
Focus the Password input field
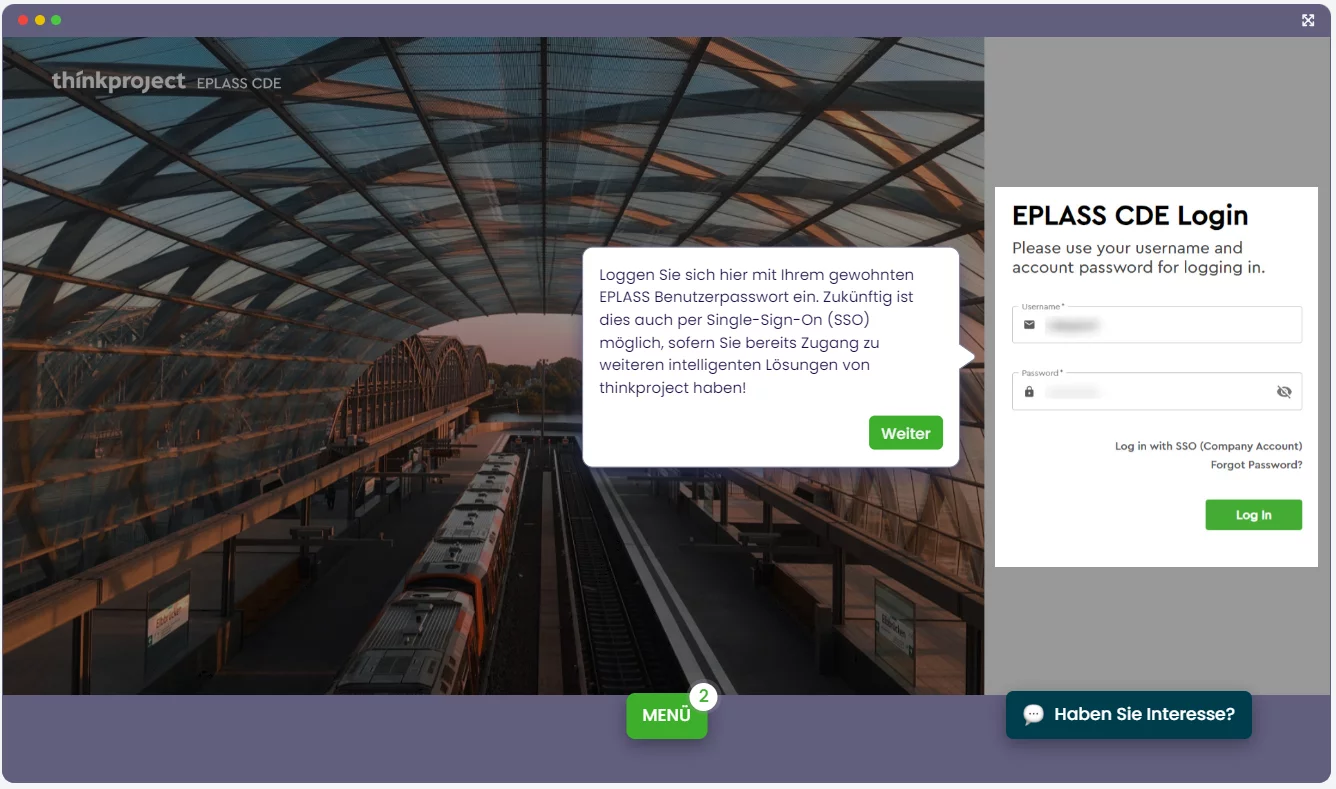click(x=1157, y=392)
